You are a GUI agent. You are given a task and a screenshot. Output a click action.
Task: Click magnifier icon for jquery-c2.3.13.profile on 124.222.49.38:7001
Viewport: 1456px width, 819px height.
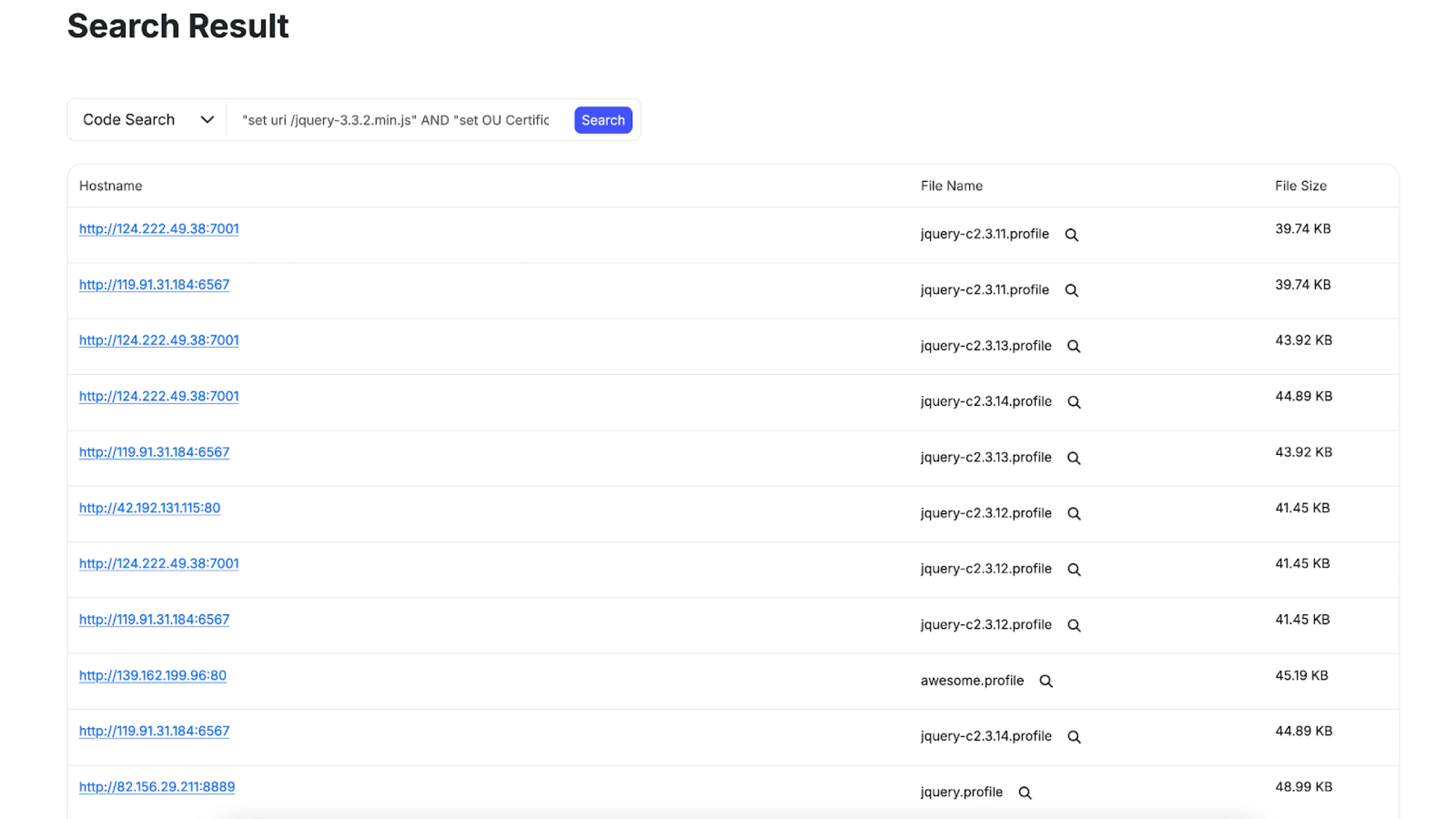(1074, 346)
